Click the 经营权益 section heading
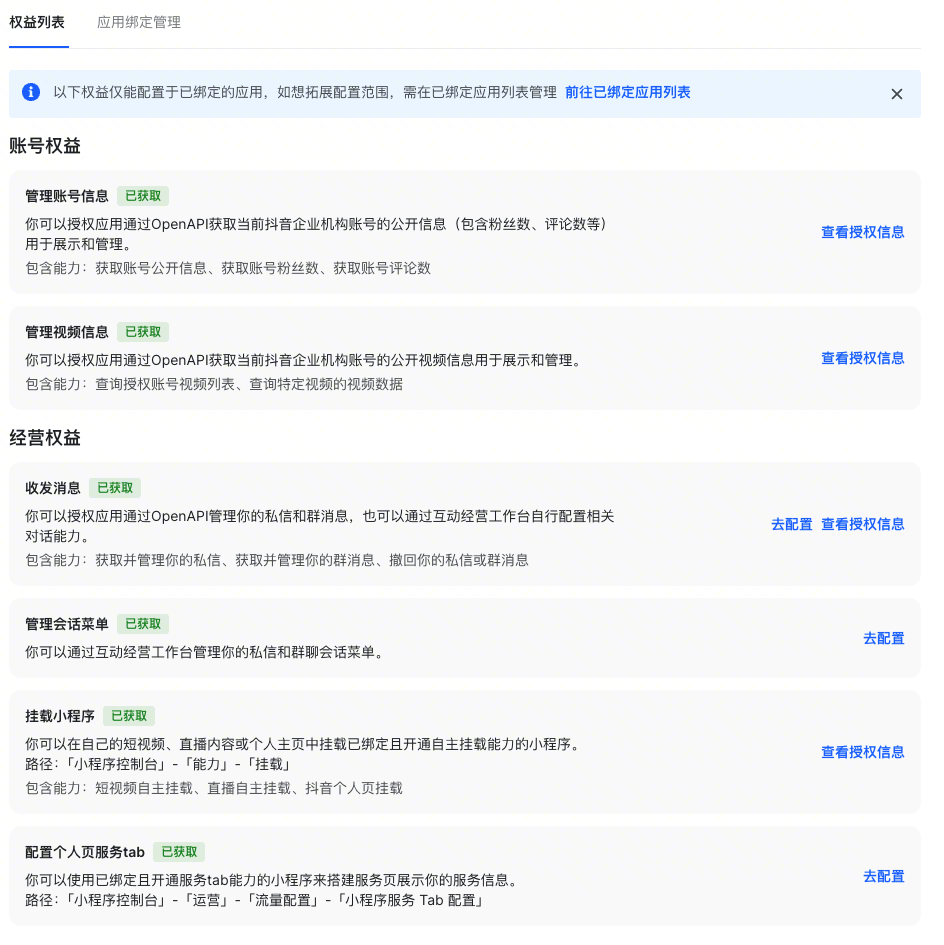Image resolution: width=944 pixels, height=945 pixels. point(45,438)
